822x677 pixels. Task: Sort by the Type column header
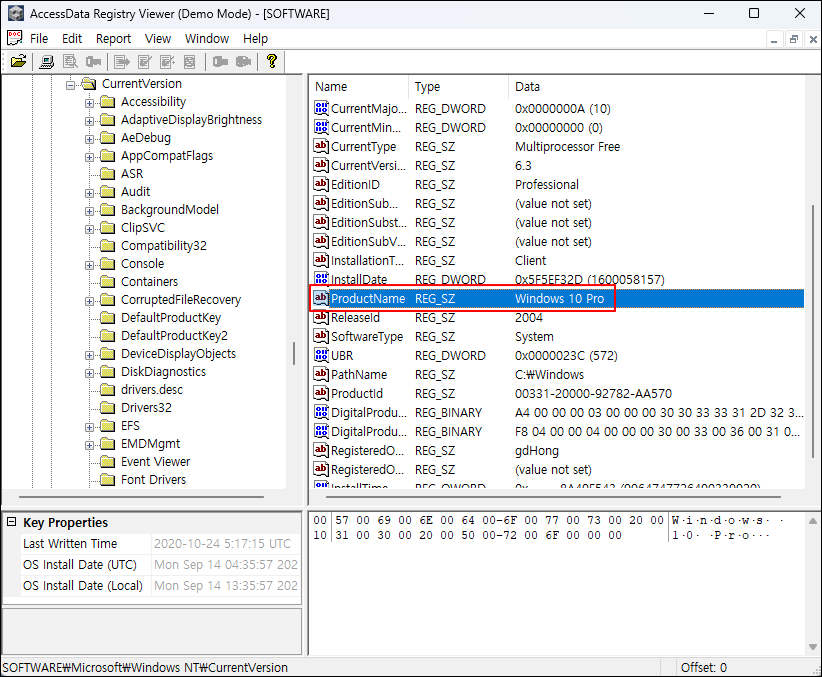click(x=459, y=87)
